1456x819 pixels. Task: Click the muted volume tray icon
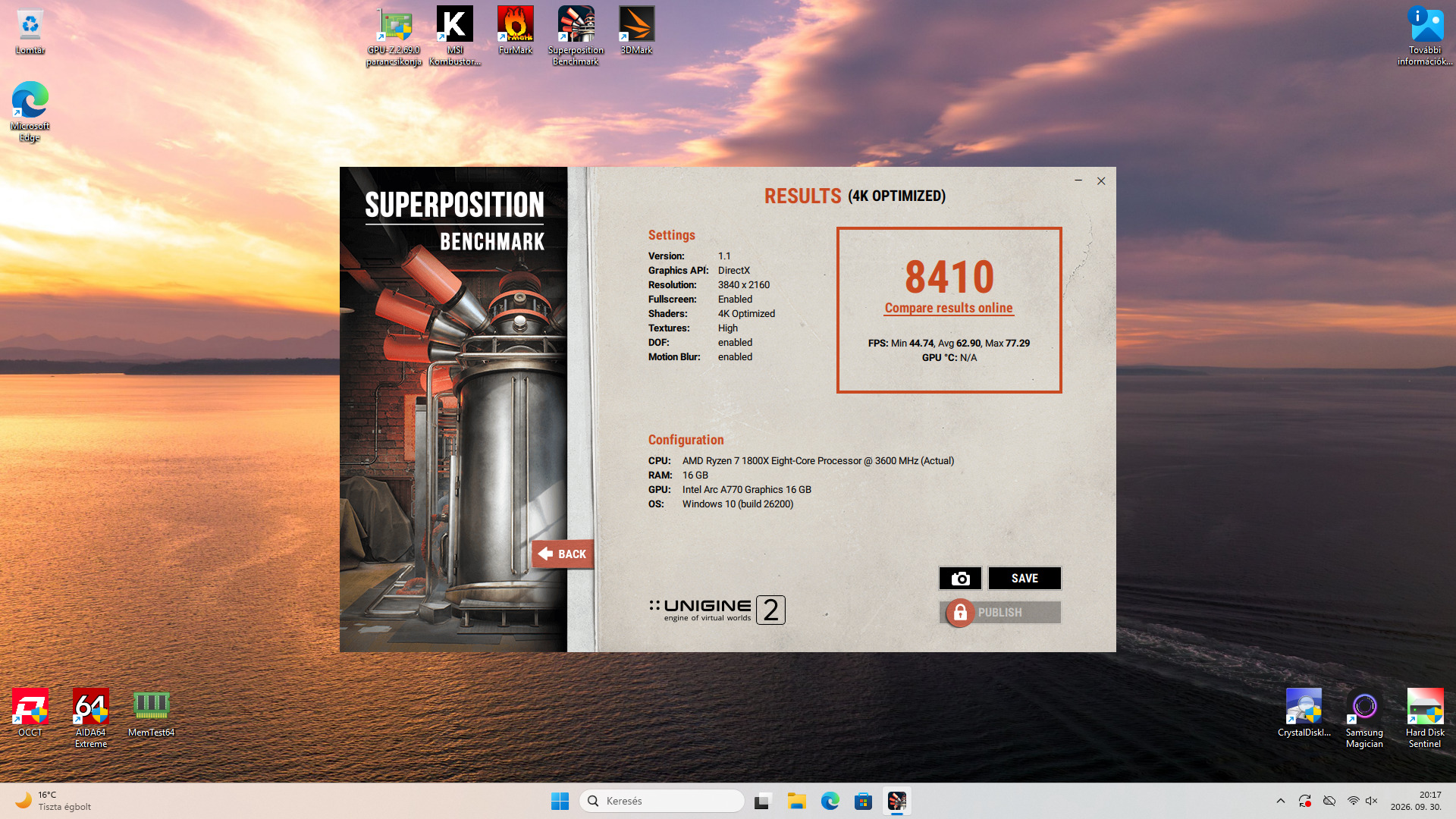click(x=1371, y=801)
